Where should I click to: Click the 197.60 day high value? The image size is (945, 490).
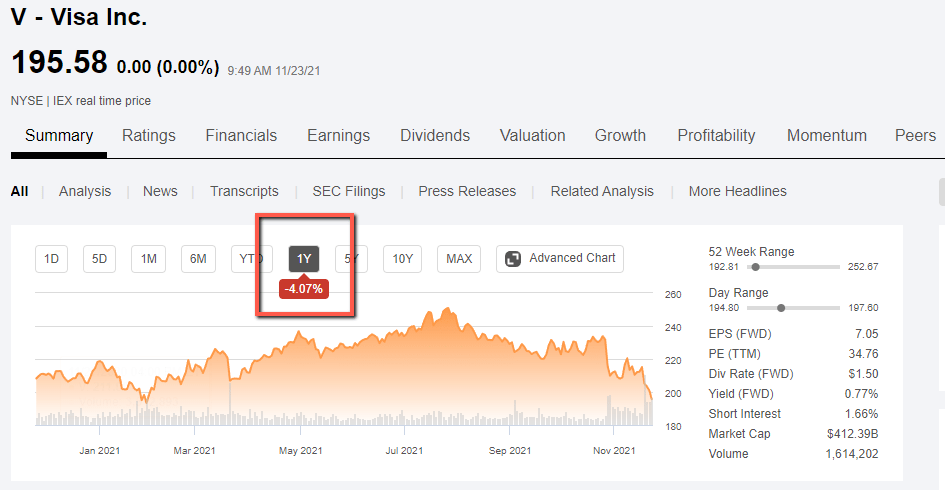[x=863, y=308]
